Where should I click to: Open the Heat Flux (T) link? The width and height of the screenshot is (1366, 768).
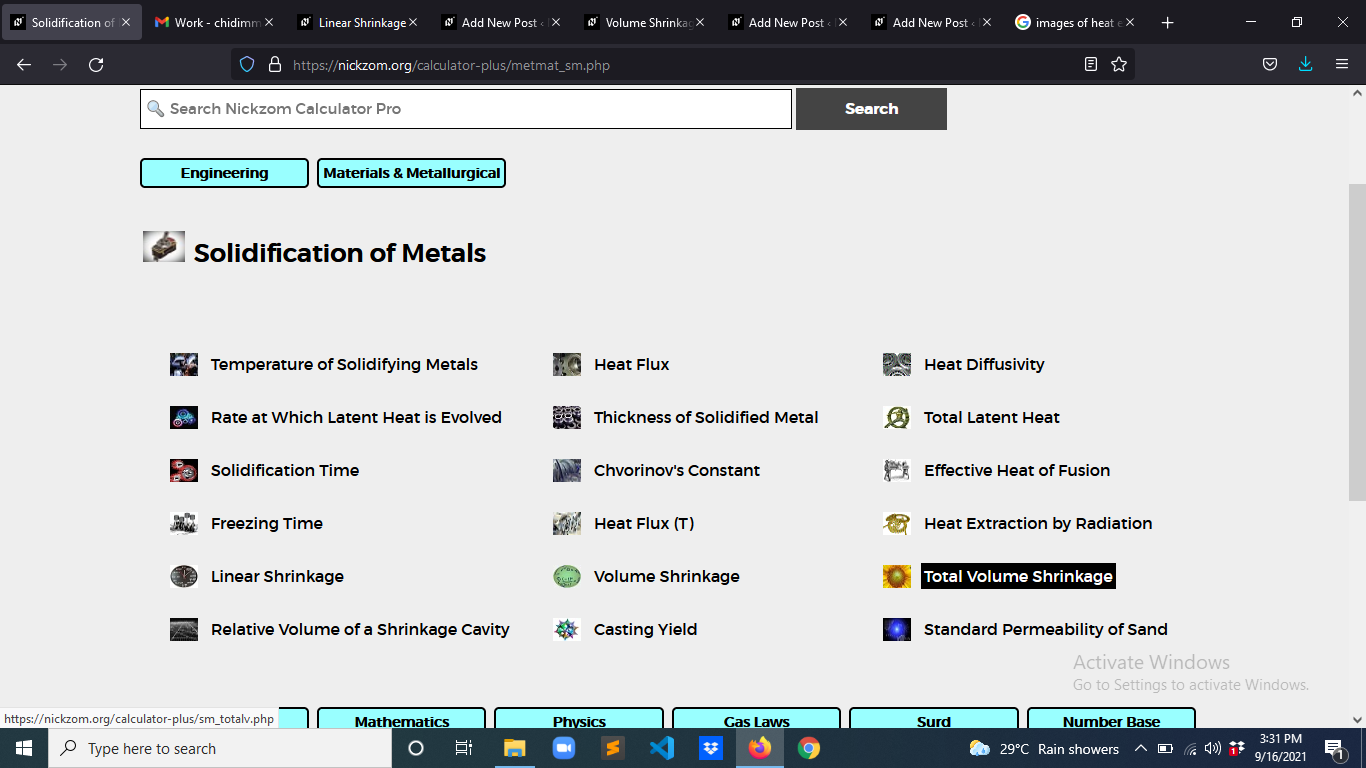644,523
